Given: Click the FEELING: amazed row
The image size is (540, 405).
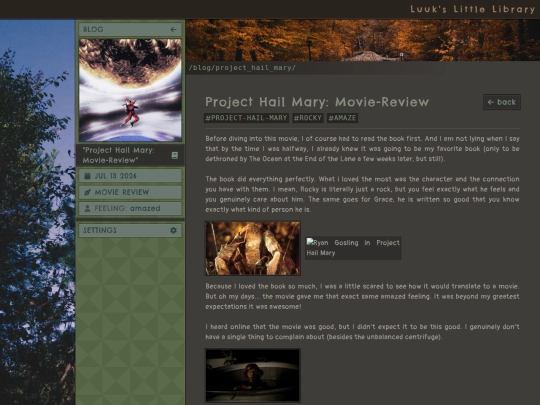Looking at the screenshot, I should click(x=130, y=208).
